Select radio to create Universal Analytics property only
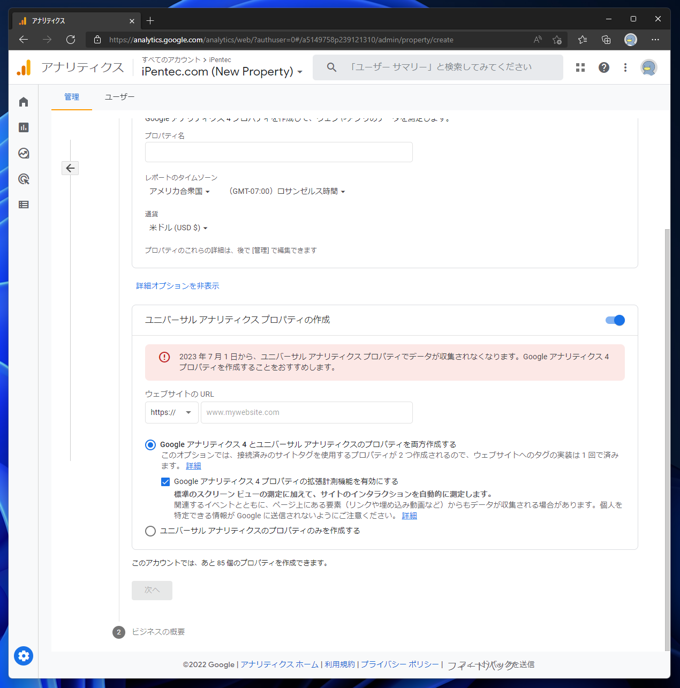680x688 pixels. click(x=150, y=531)
